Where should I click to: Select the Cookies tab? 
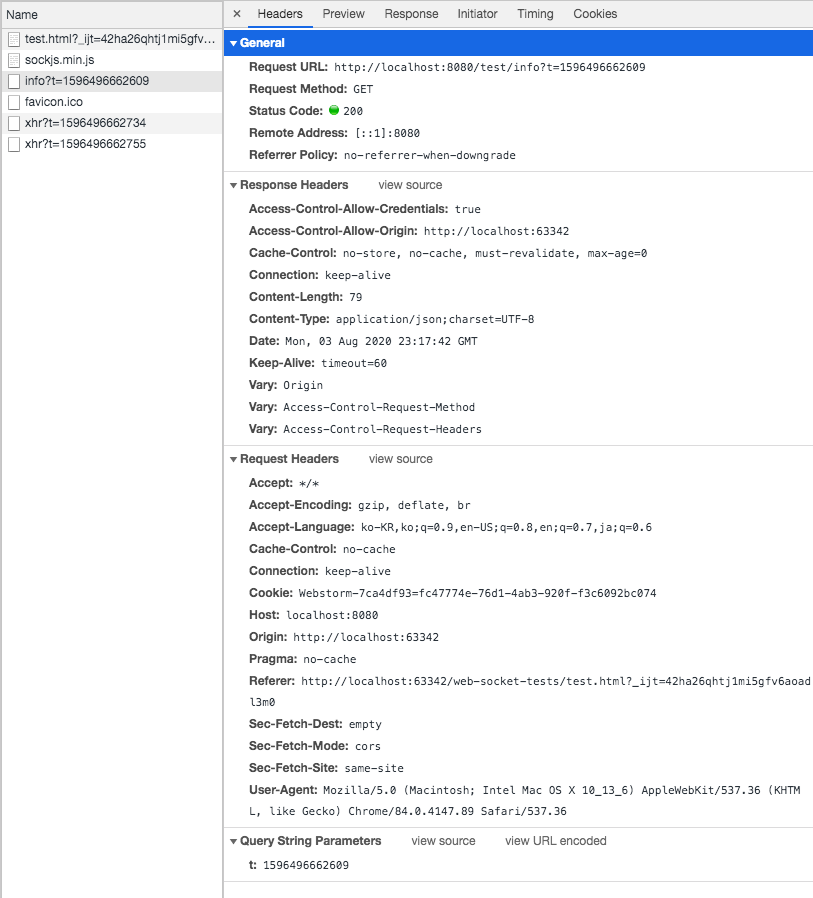595,14
